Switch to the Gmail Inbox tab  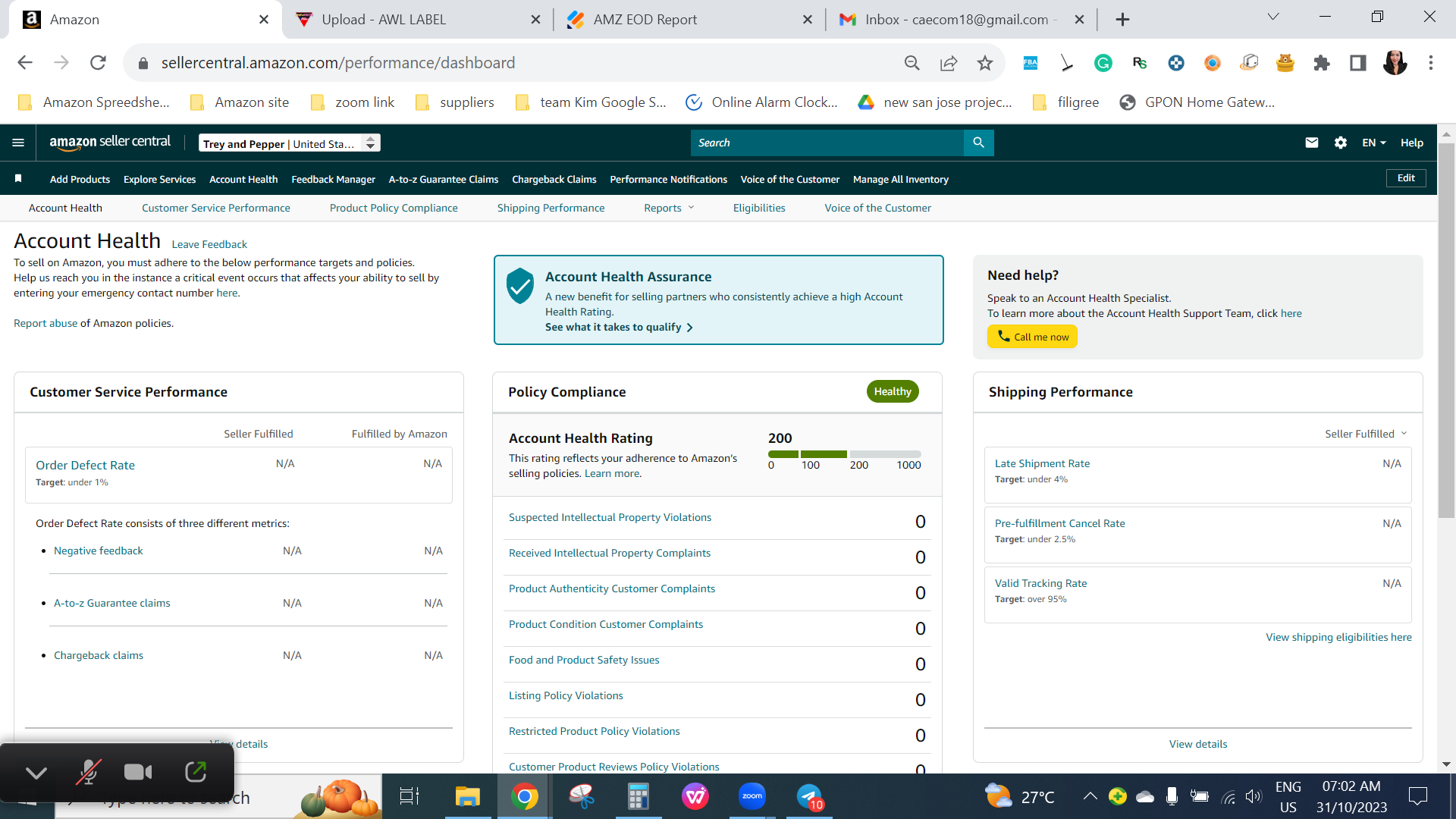point(962,20)
